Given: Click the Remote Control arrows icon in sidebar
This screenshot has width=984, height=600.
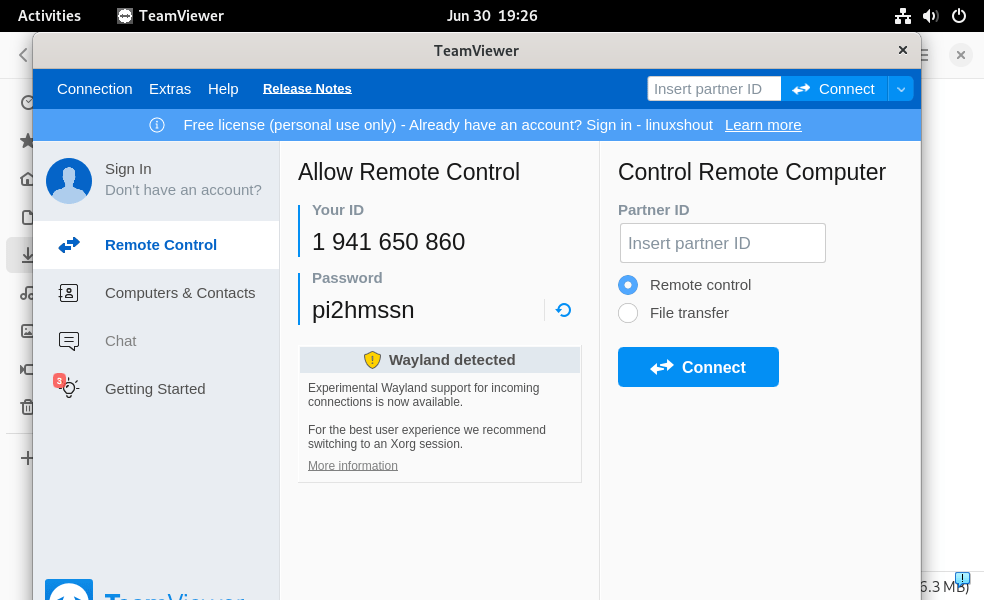Looking at the screenshot, I should 69,245.
